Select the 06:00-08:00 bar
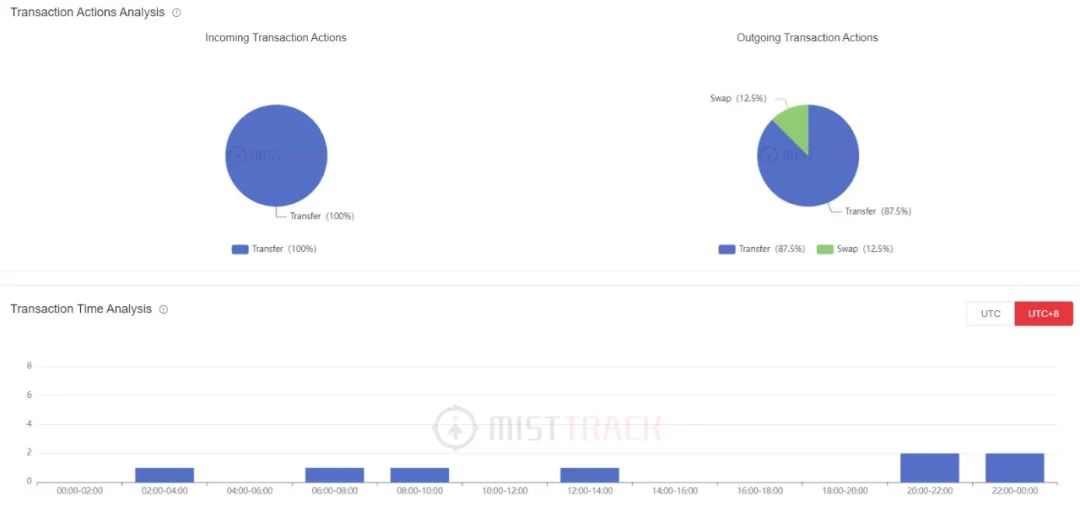The width and height of the screenshot is (1080, 516). [335, 475]
